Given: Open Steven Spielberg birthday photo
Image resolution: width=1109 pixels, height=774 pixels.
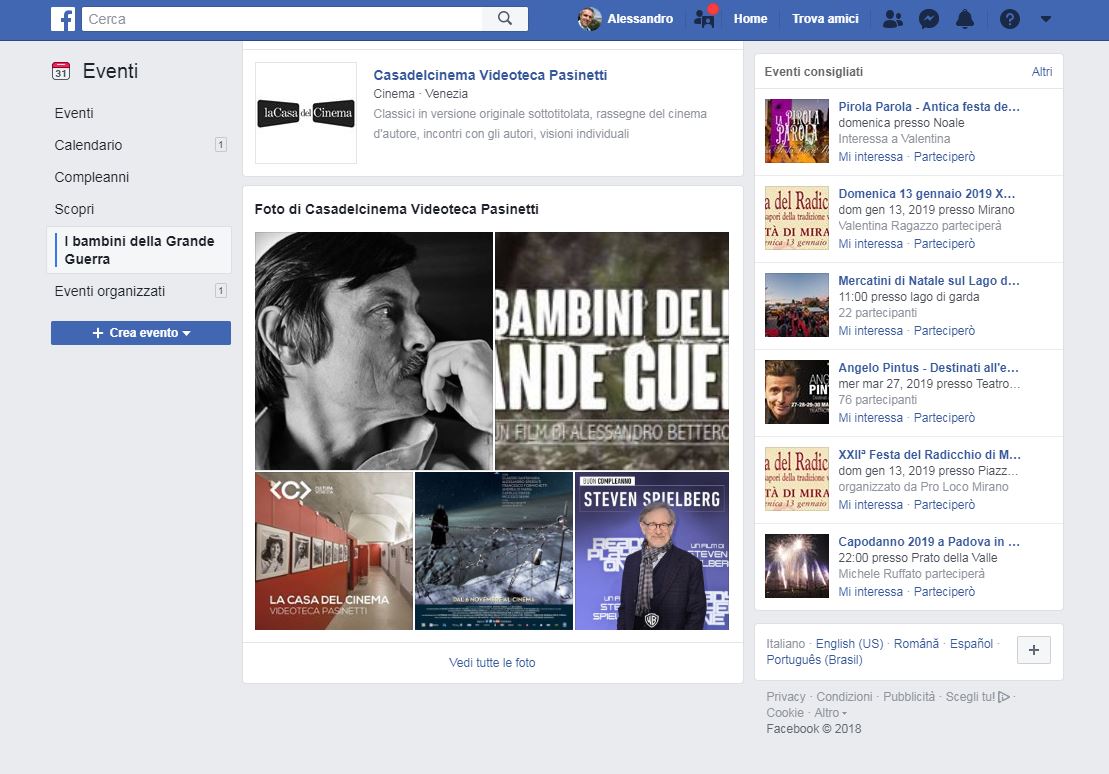Looking at the screenshot, I should (651, 550).
